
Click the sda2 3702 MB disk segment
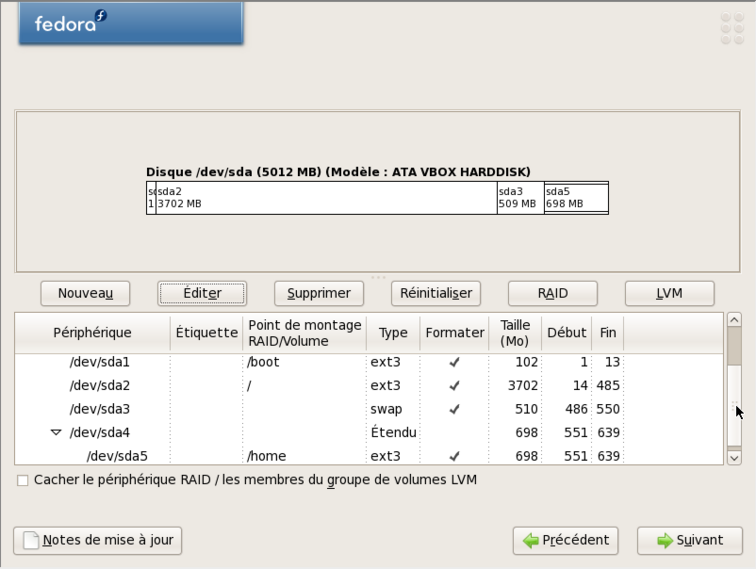[x=326, y=198]
